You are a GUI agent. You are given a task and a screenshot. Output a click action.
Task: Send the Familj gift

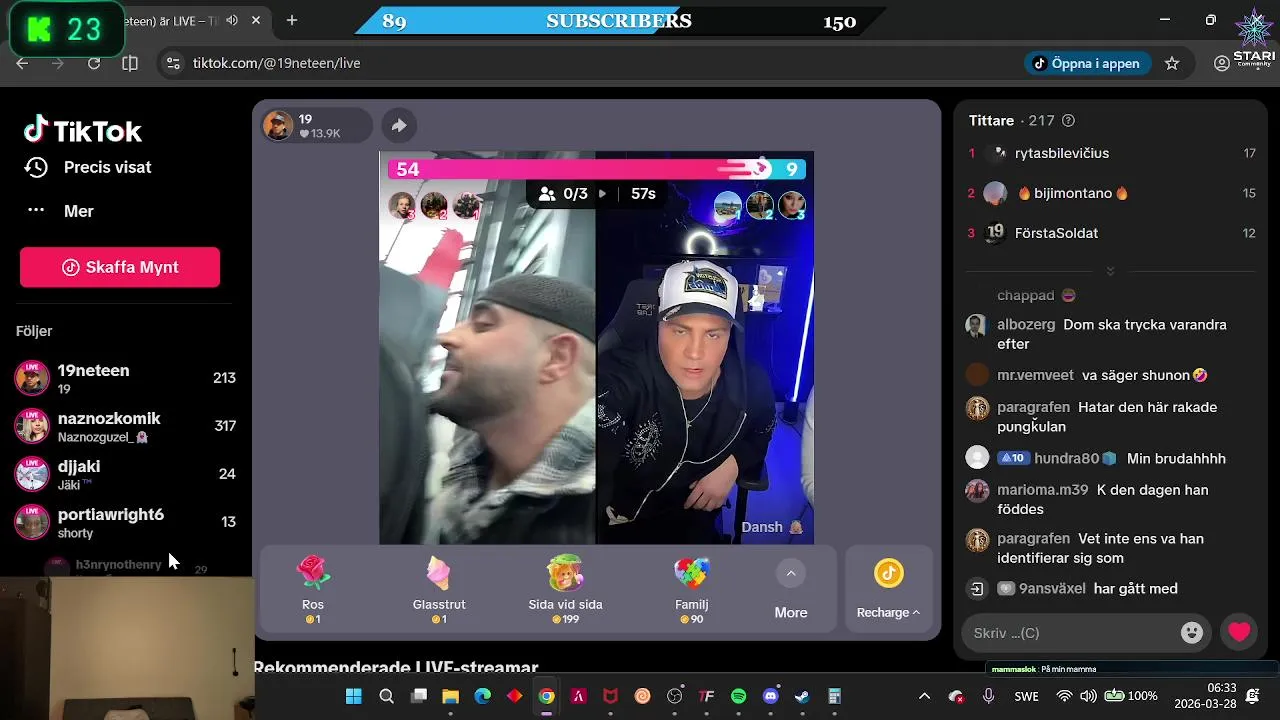(x=691, y=590)
